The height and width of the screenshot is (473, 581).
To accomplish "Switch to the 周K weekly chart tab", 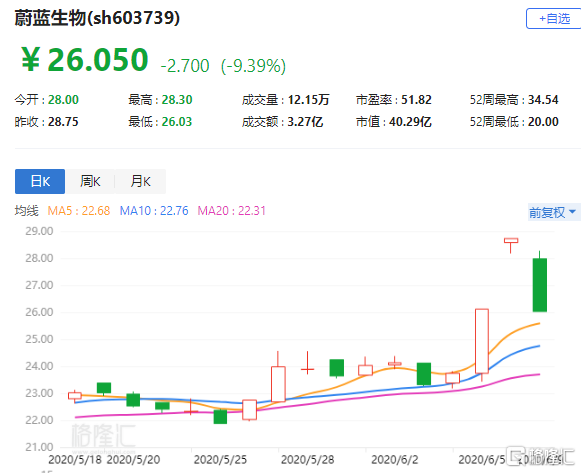I will click(x=90, y=181).
